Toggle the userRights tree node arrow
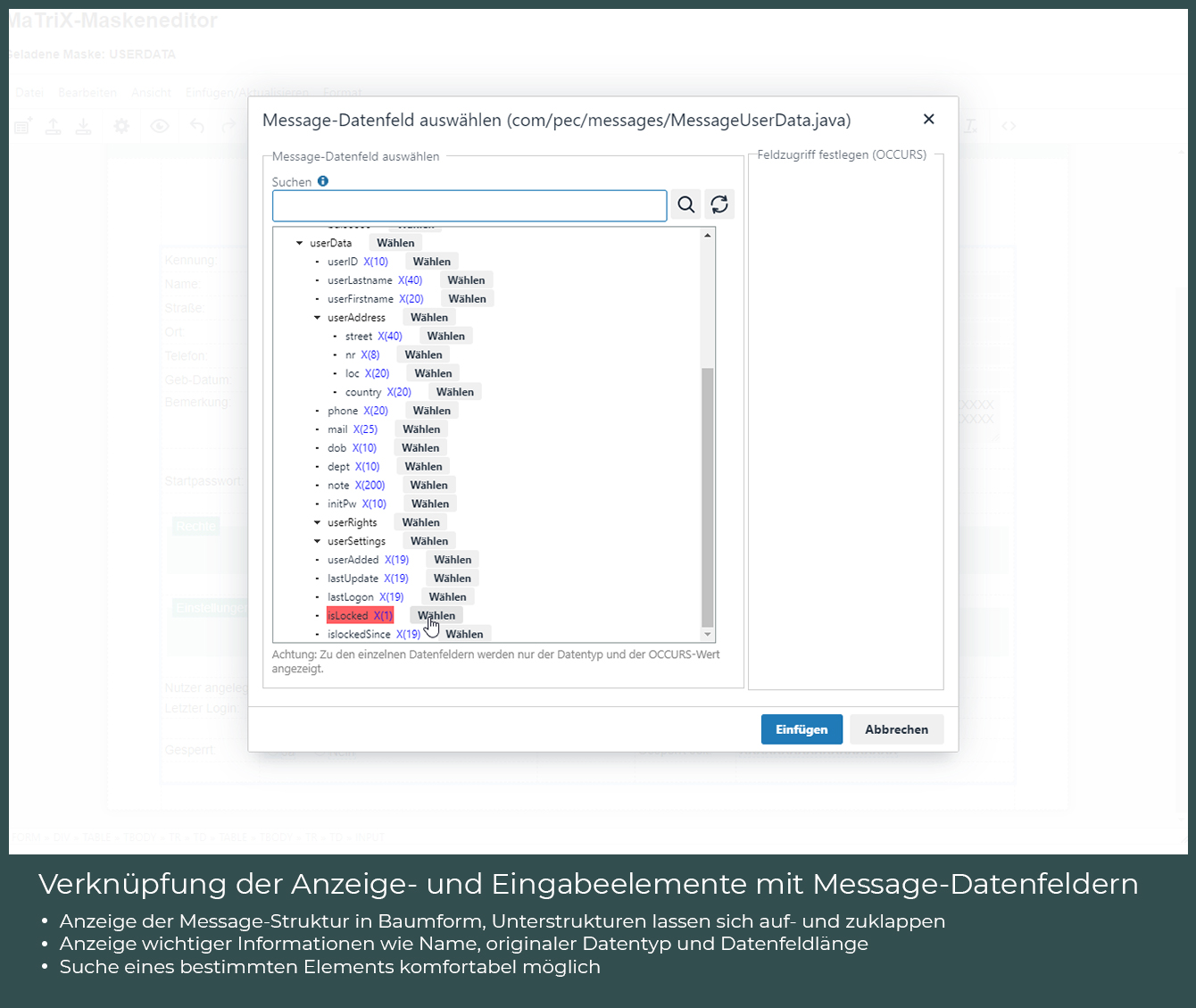 click(318, 523)
